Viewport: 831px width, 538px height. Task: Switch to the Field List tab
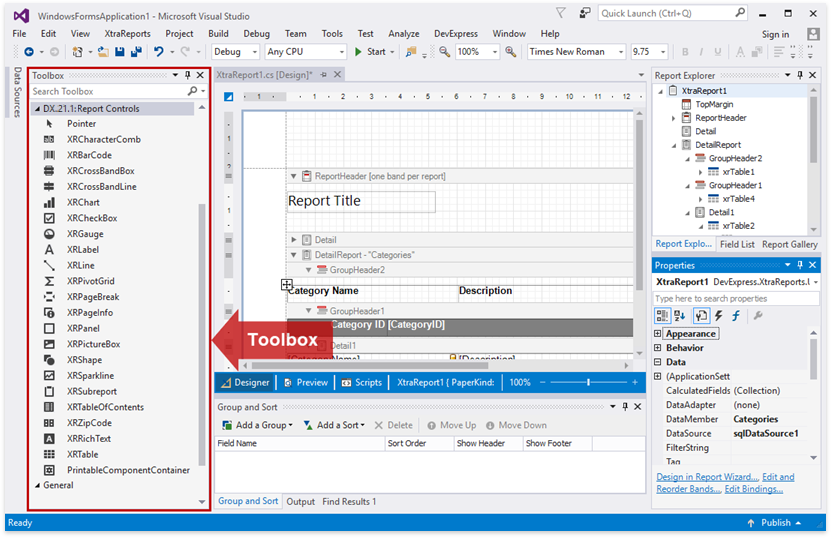click(737, 244)
